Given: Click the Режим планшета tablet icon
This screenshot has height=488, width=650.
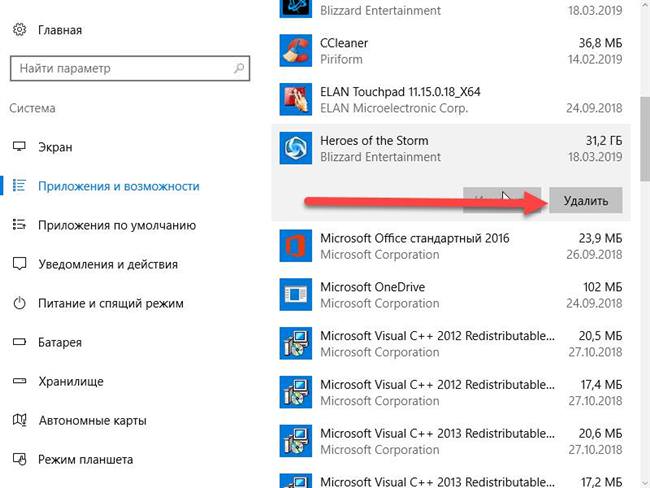Looking at the screenshot, I should [x=19, y=459].
